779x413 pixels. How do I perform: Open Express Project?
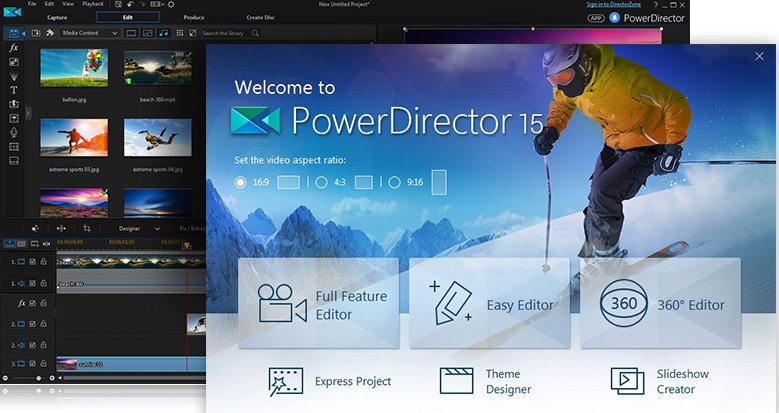(329, 382)
